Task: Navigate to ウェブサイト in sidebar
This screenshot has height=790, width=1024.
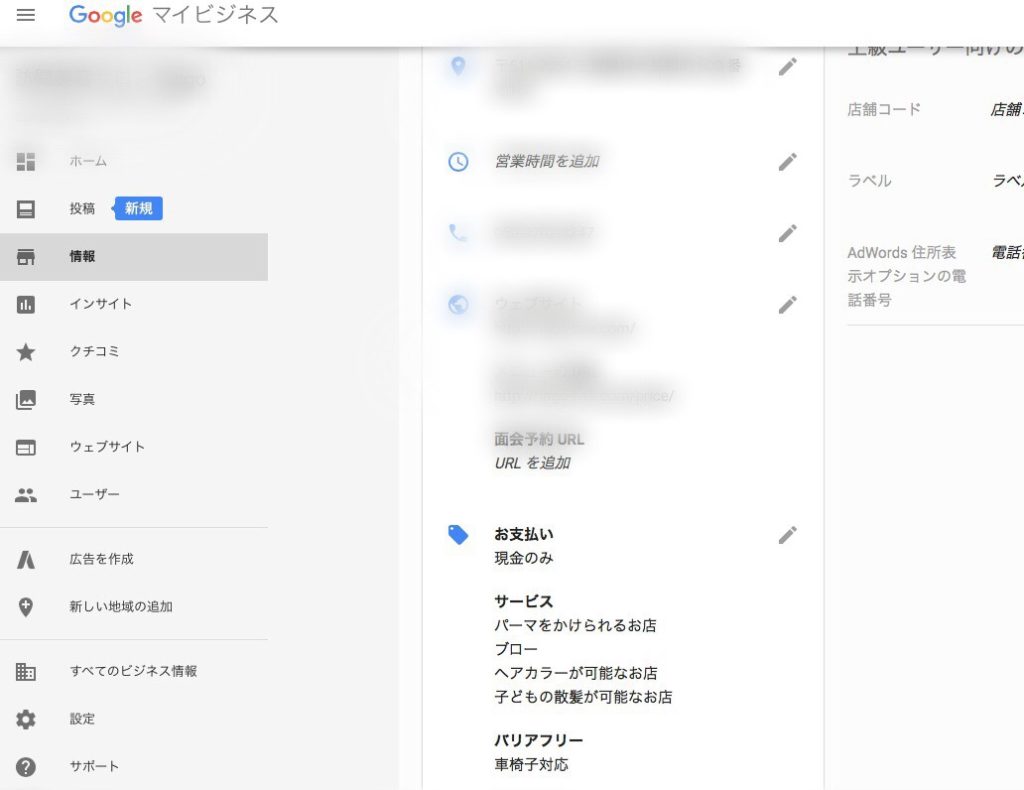Action: [106, 447]
